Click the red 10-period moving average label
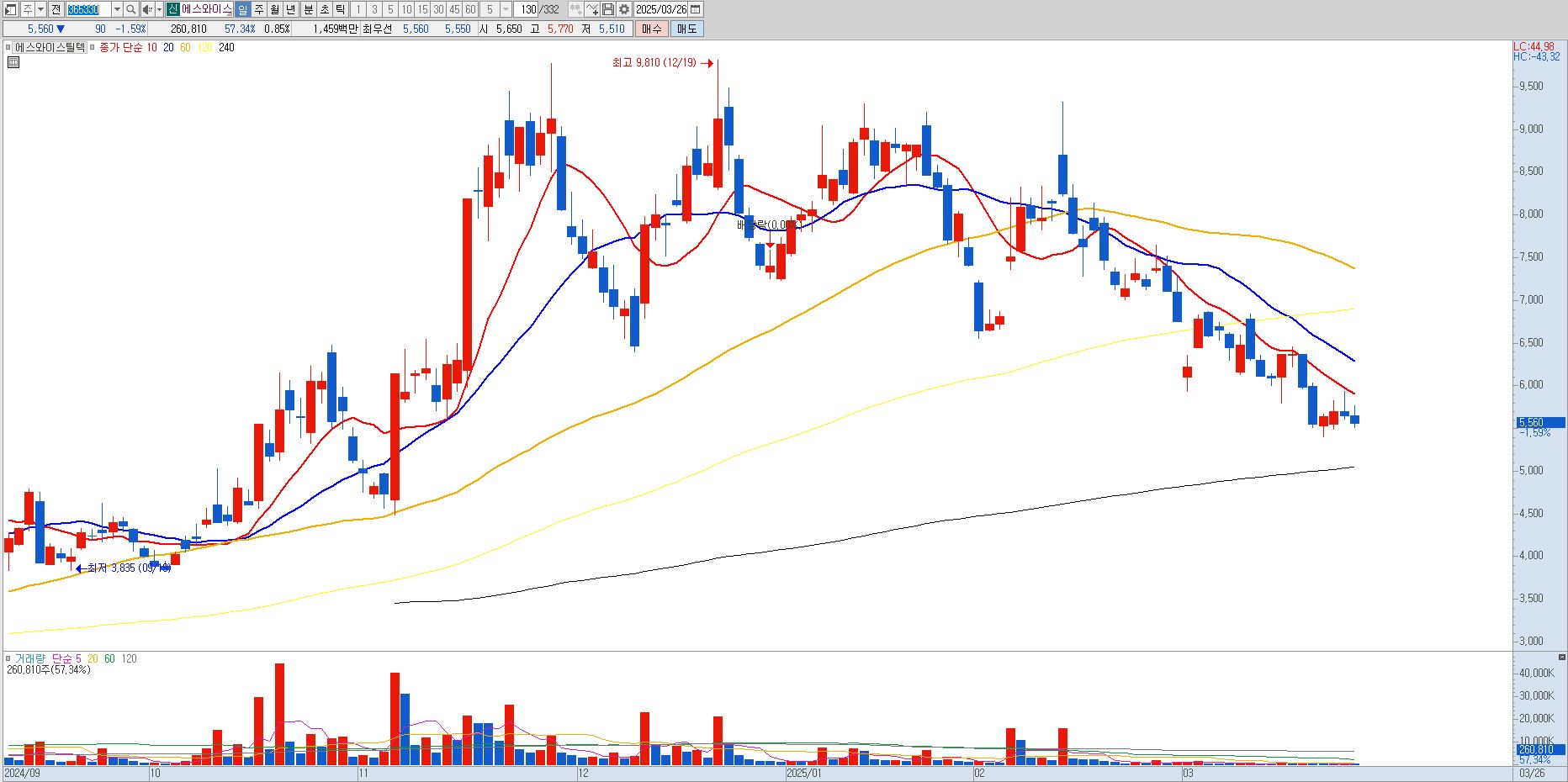Viewport: 1568px width, 782px height. click(x=151, y=48)
